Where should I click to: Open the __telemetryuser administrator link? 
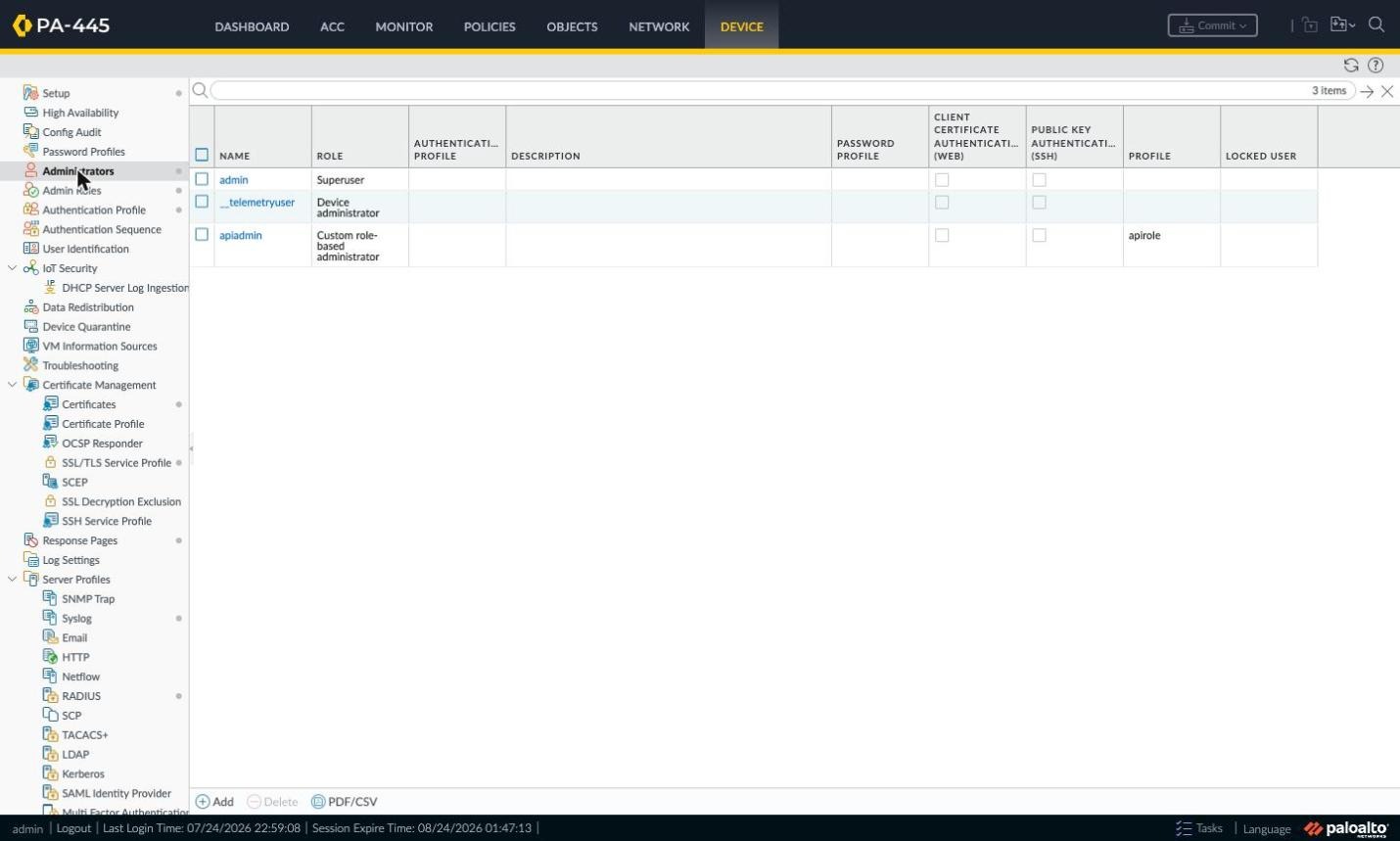pos(257,203)
